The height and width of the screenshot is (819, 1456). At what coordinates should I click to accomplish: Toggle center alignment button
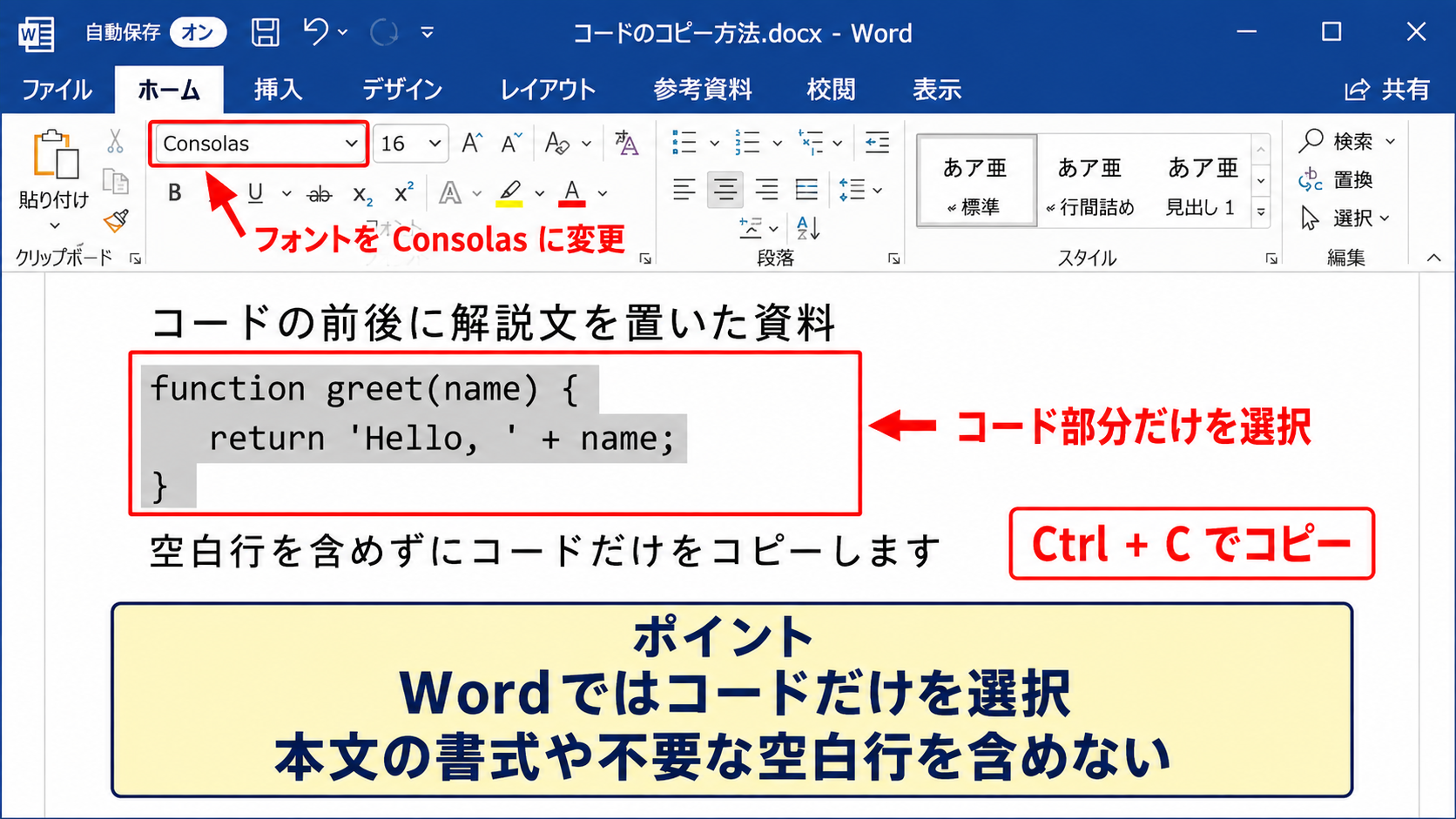click(725, 189)
